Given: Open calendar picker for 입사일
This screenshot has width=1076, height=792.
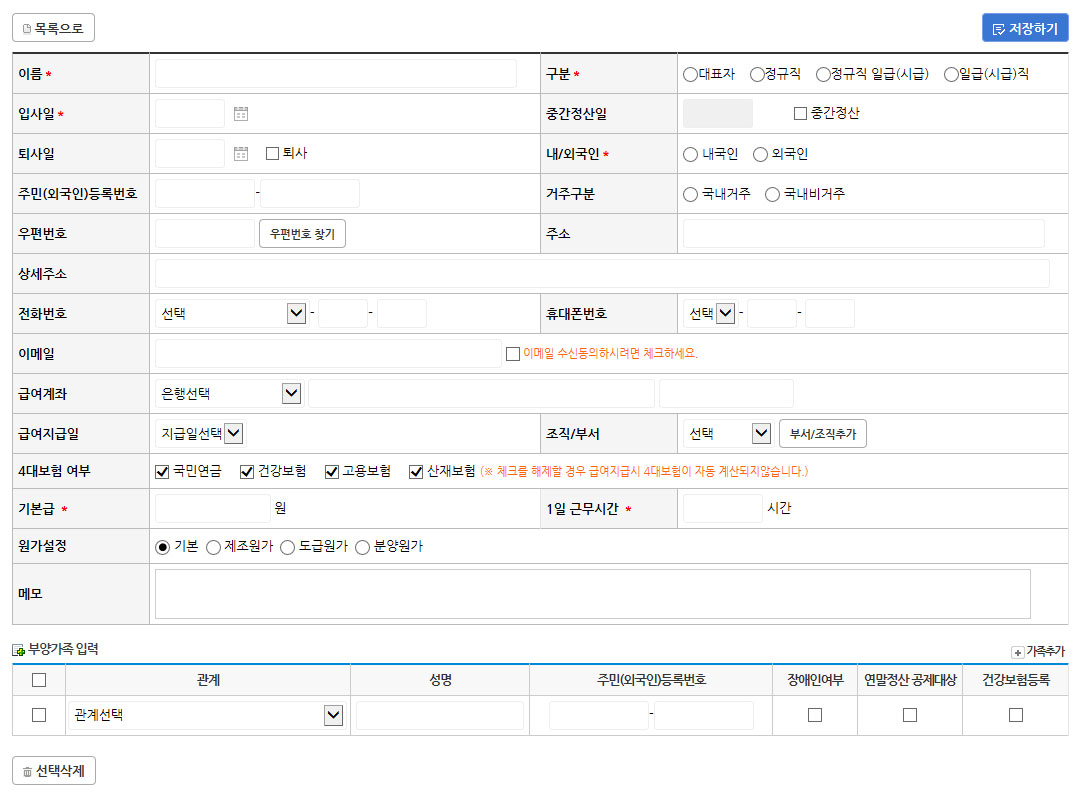Looking at the screenshot, I should pyautogui.click(x=241, y=114).
